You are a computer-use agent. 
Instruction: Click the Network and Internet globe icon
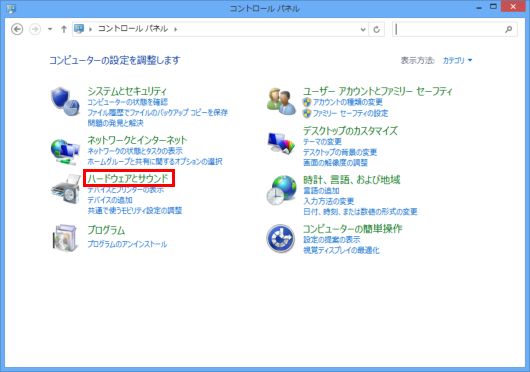click(x=65, y=152)
